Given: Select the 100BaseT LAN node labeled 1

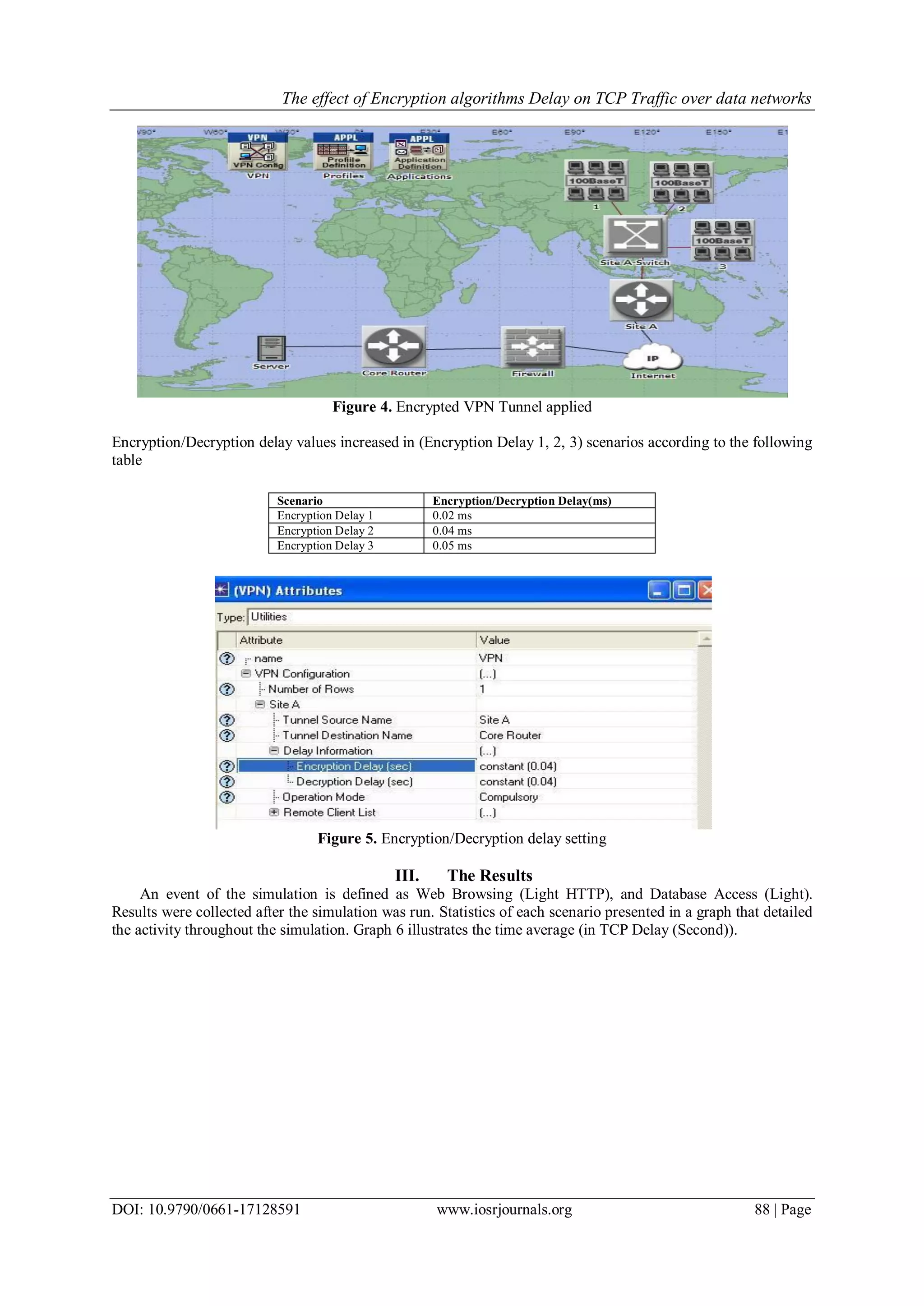Looking at the screenshot, I should [596, 181].
